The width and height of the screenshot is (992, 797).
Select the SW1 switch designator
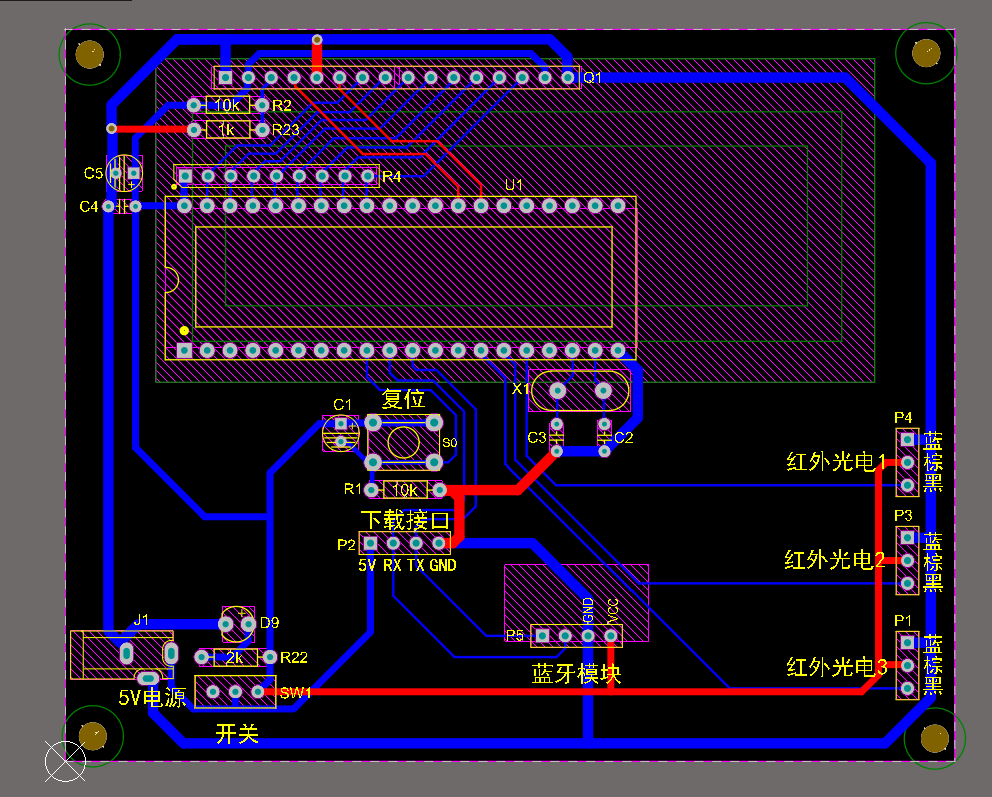click(295, 693)
